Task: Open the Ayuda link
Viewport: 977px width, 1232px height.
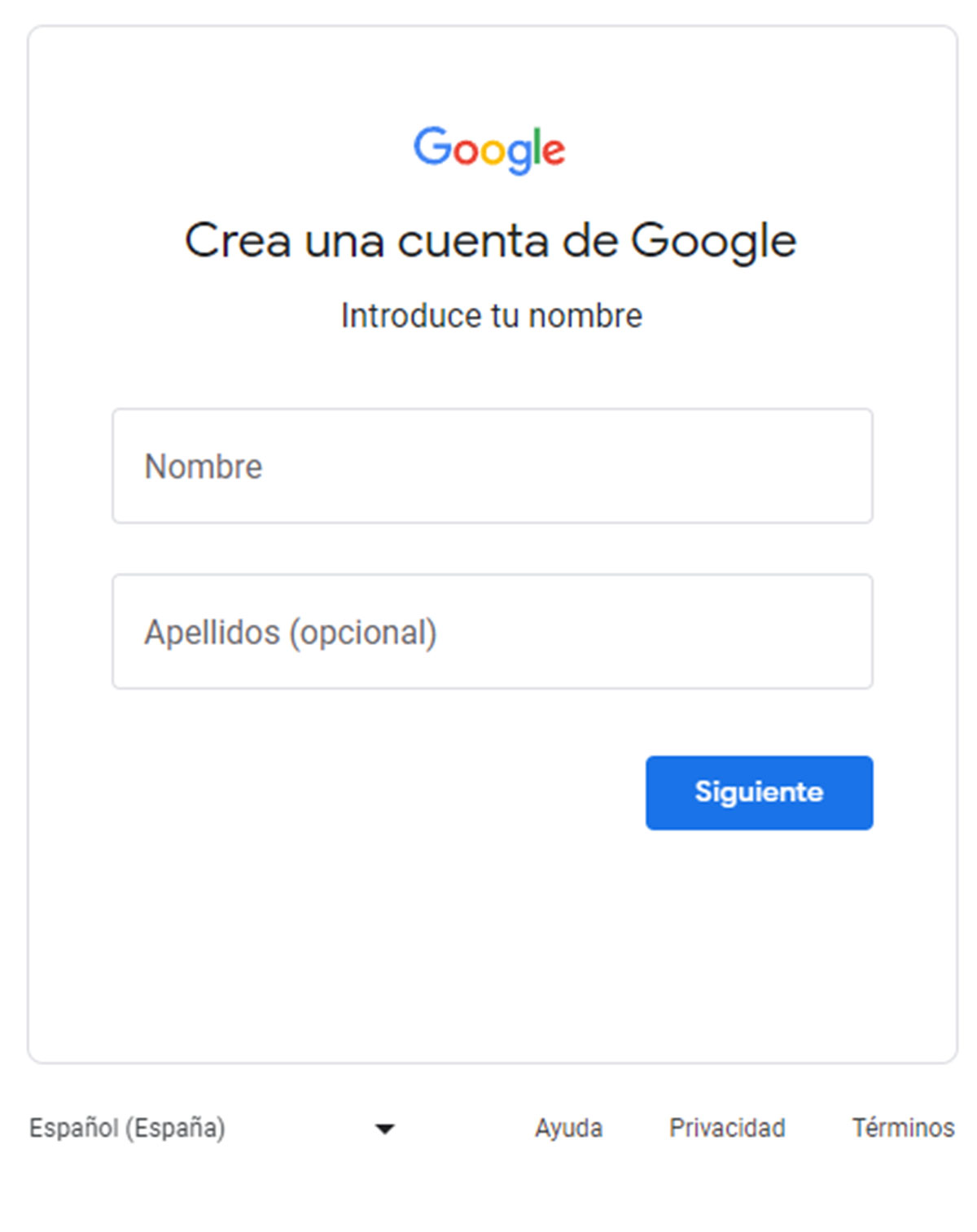Action: point(568,1128)
